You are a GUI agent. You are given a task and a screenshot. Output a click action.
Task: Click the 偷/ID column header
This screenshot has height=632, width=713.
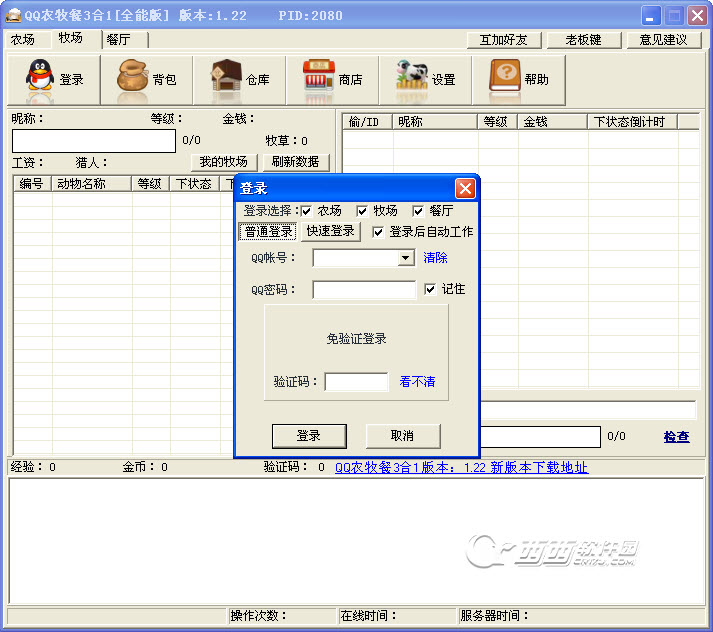(367, 122)
